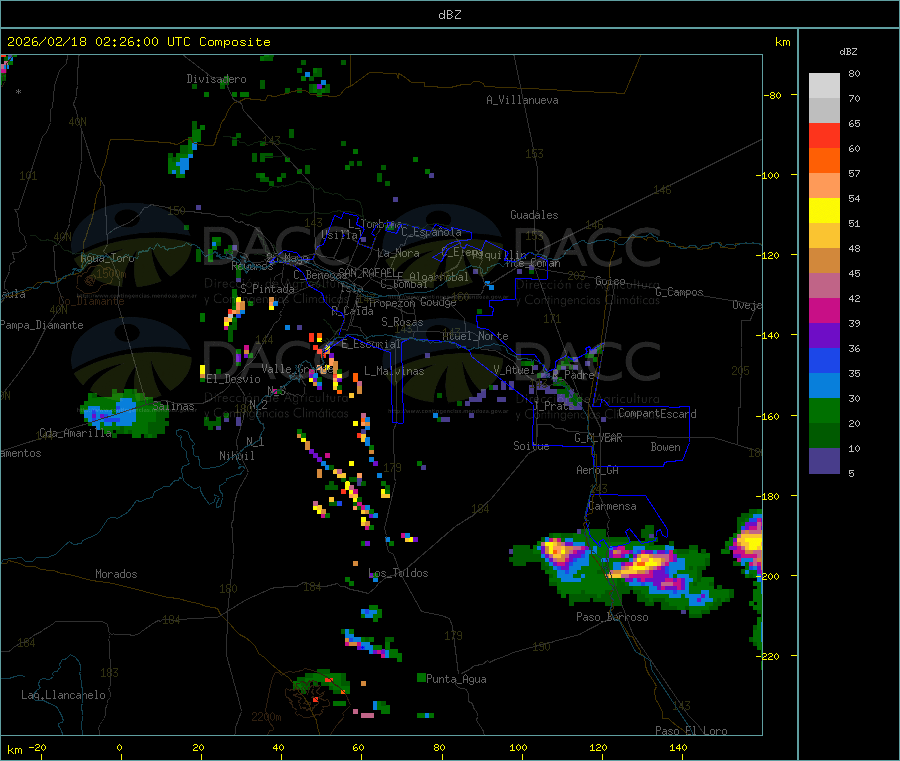Click the 'S_Rosas' location label
This screenshot has width=900, height=761.
pyautogui.click(x=402, y=322)
